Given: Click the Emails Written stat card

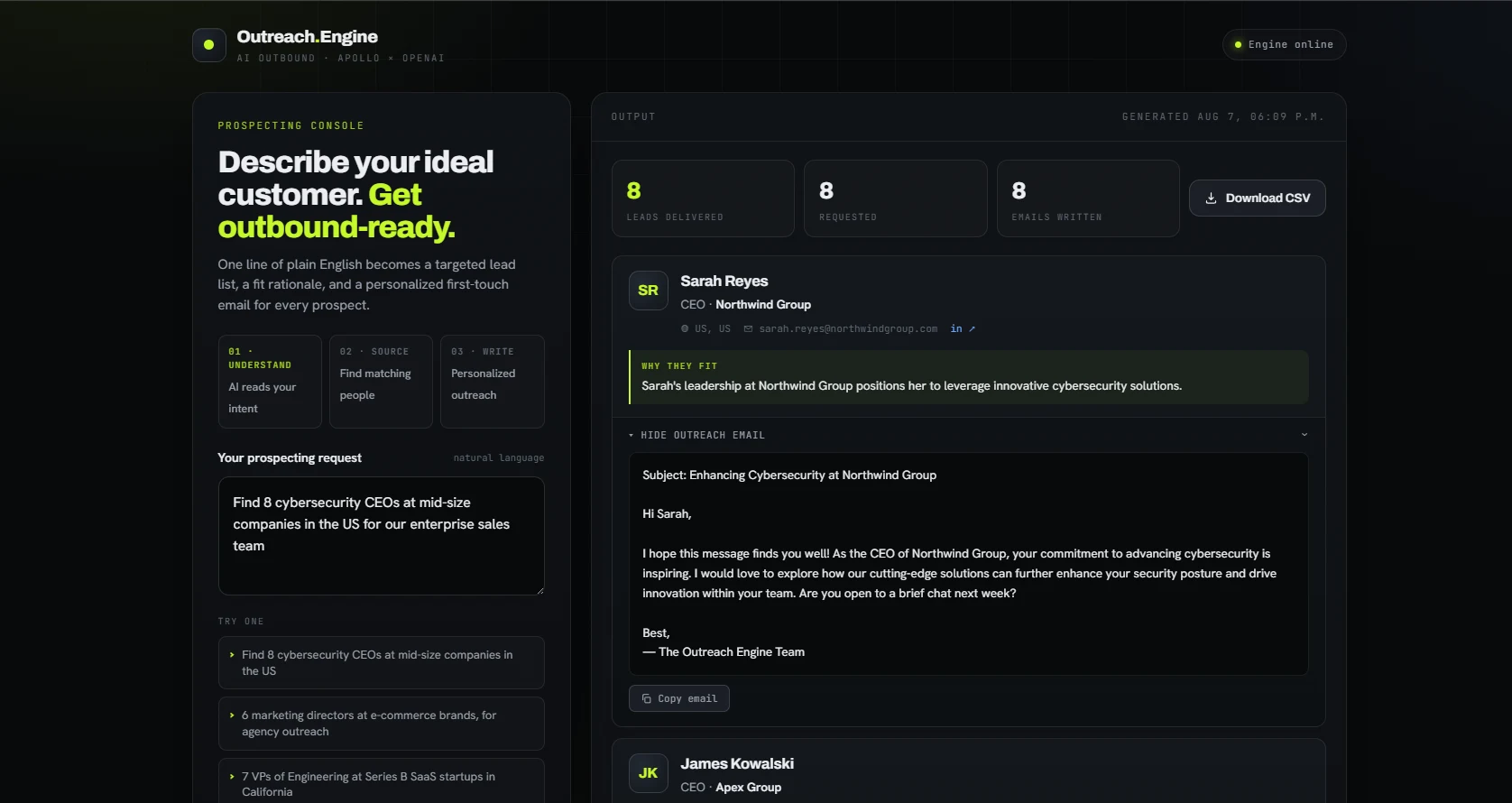Looking at the screenshot, I should pyautogui.click(x=1088, y=198).
